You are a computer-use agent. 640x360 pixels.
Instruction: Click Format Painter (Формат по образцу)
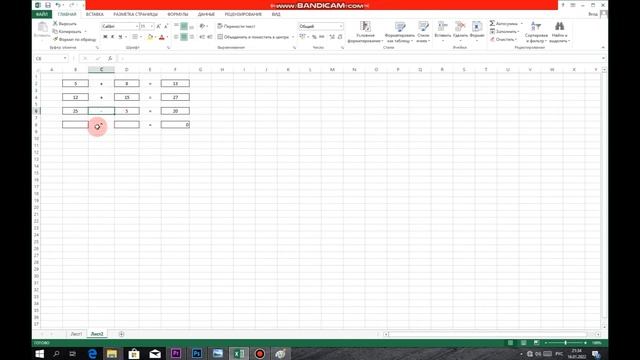[x=74, y=40]
